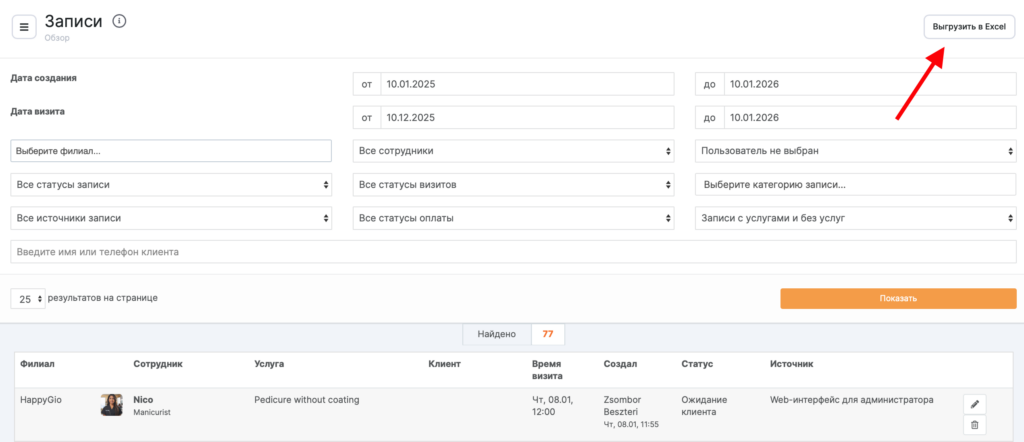Open the Все источники записи dropdown
The height and width of the screenshot is (442, 1024).
[x=171, y=218]
